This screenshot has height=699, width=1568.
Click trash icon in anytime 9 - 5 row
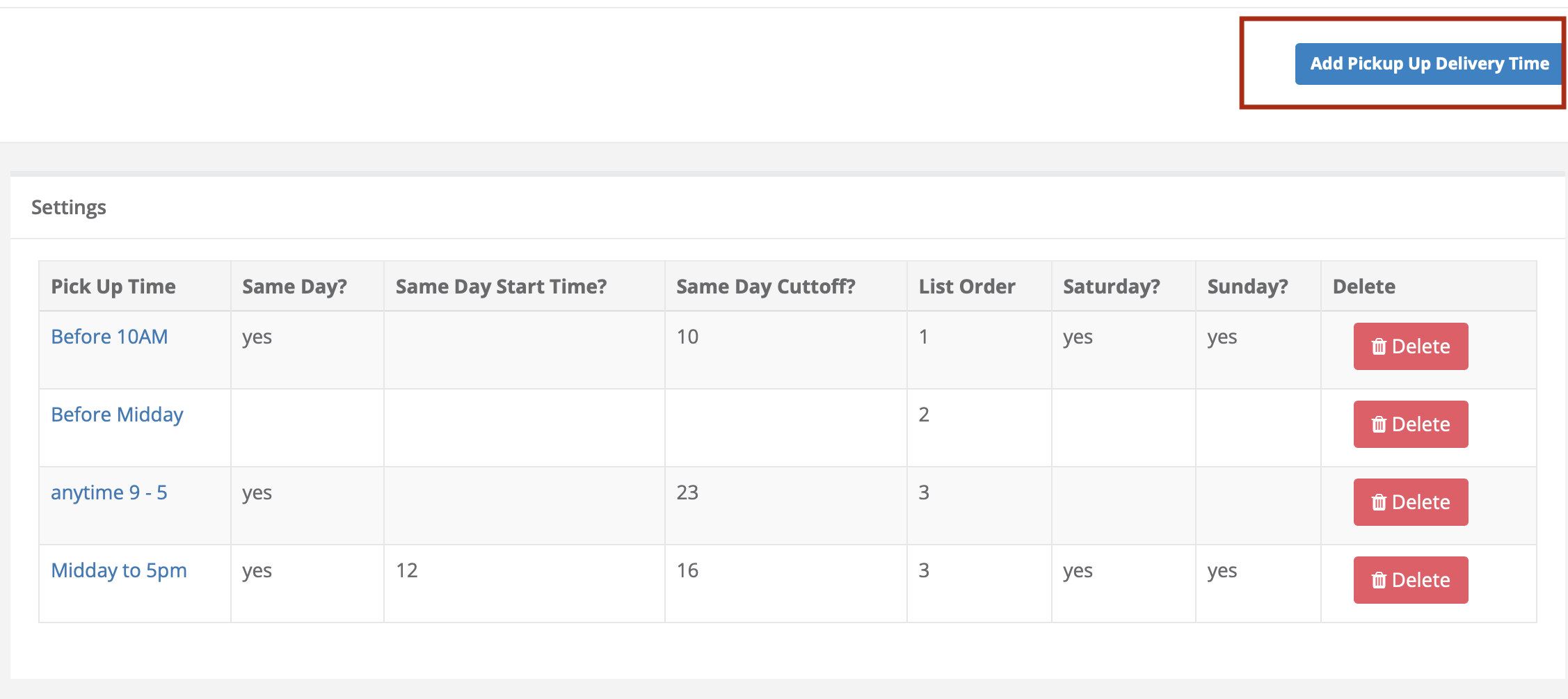(1379, 502)
